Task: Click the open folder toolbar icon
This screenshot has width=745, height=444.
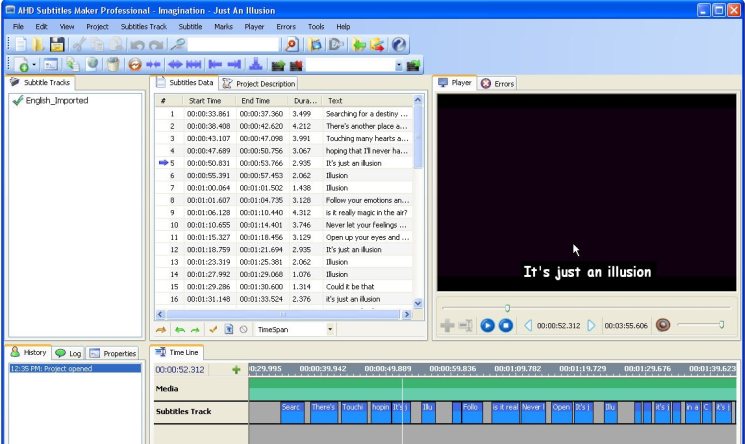Action: pyautogui.click(x=38, y=45)
